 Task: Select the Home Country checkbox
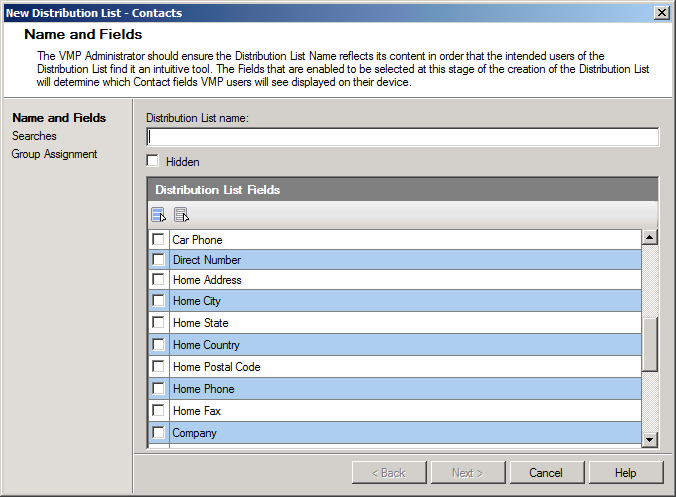(158, 344)
